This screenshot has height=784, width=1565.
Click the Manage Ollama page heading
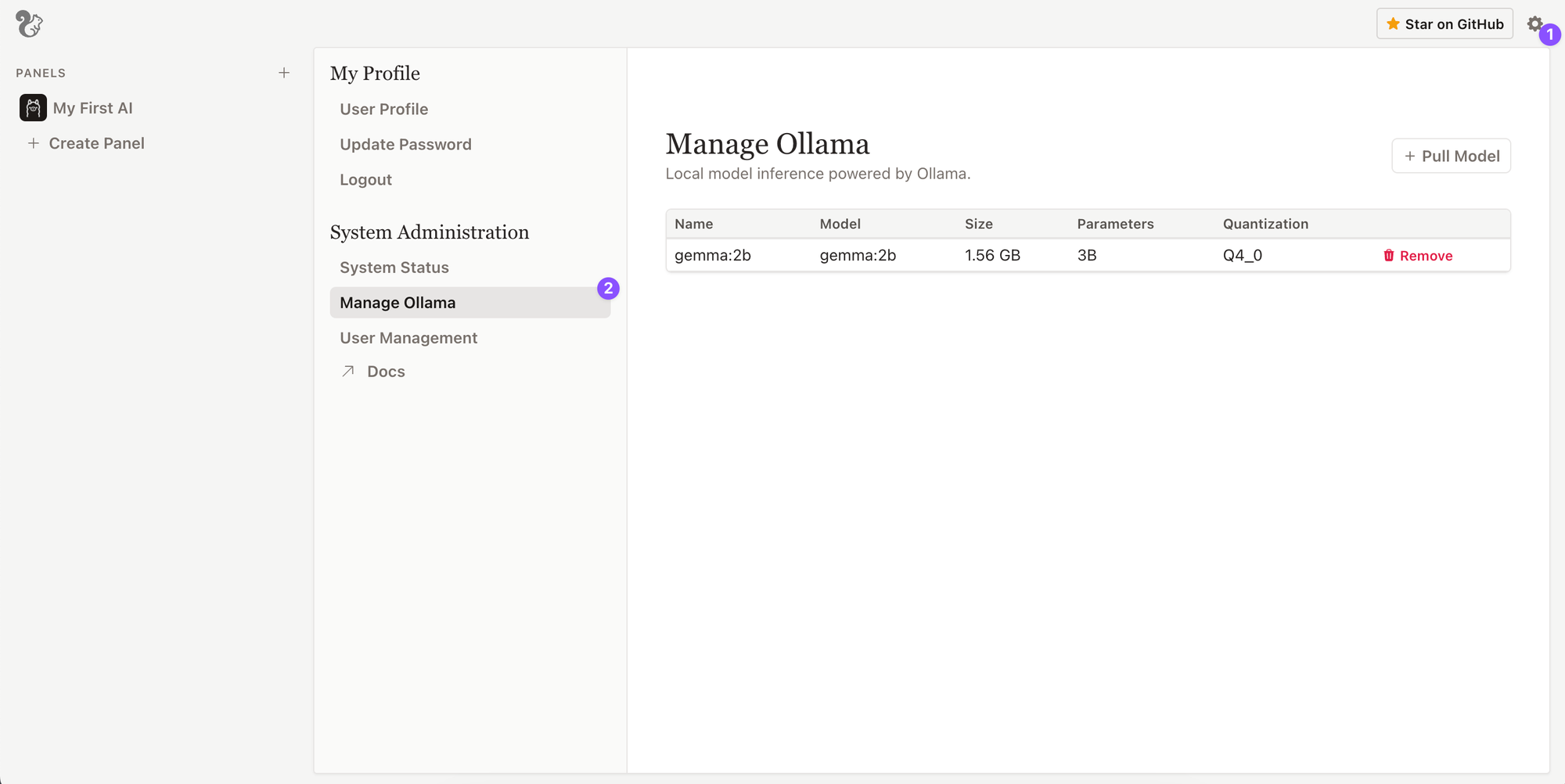[768, 144]
